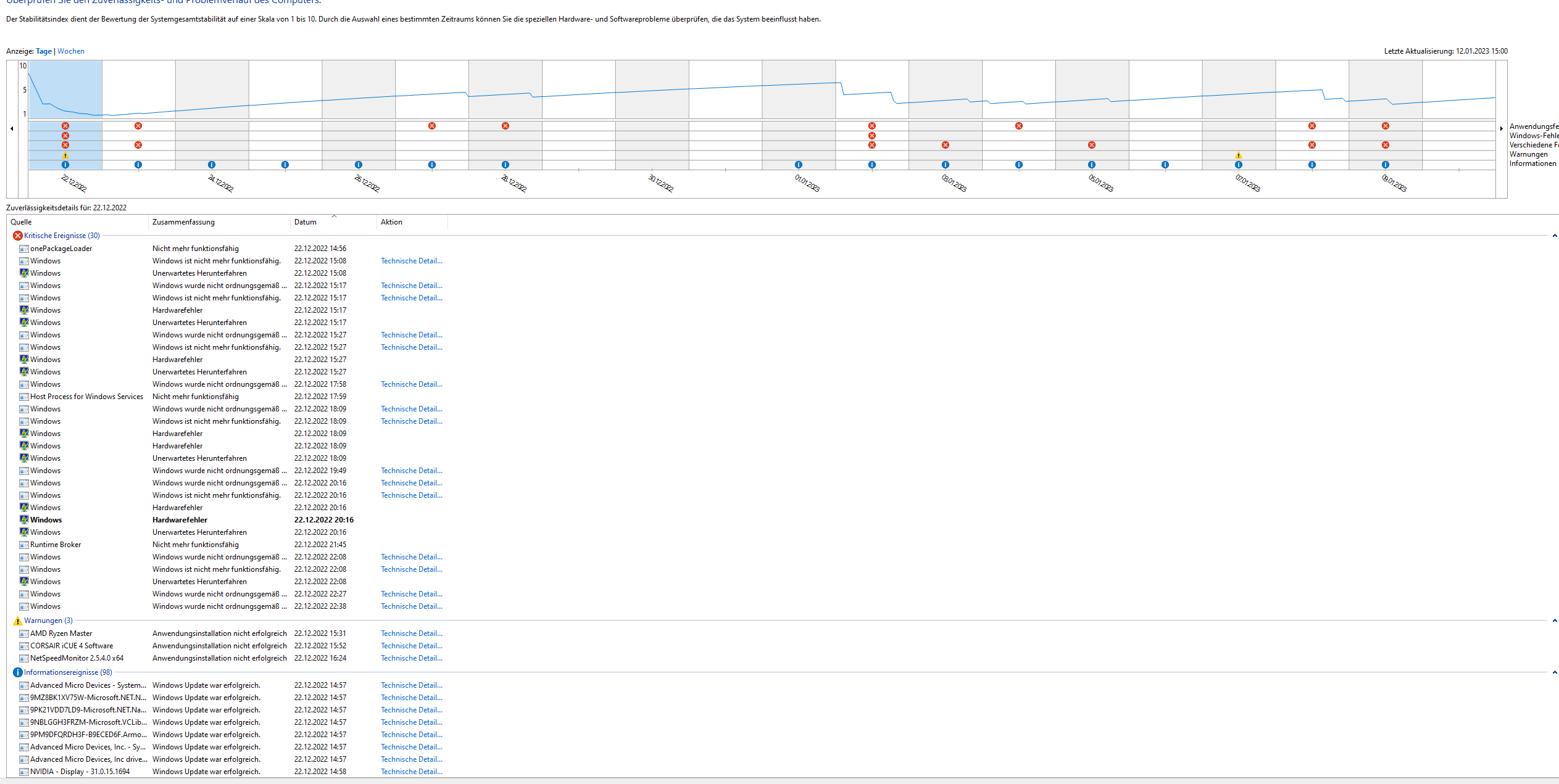Click the warning icon in the 22.12.2022 column
Screen dimensions: 1559x784
click(x=65, y=155)
